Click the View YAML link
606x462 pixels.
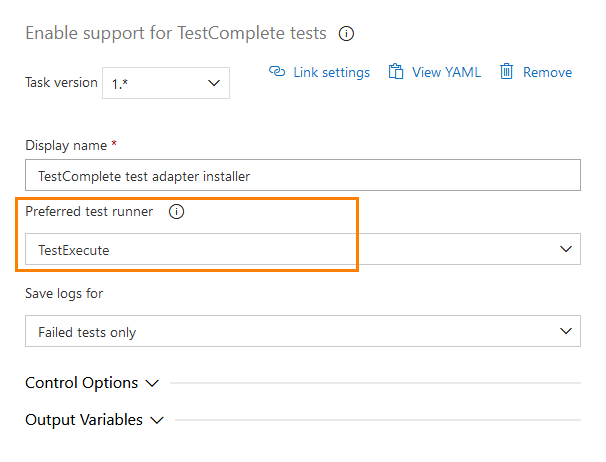pyautogui.click(x=446, y=72)
